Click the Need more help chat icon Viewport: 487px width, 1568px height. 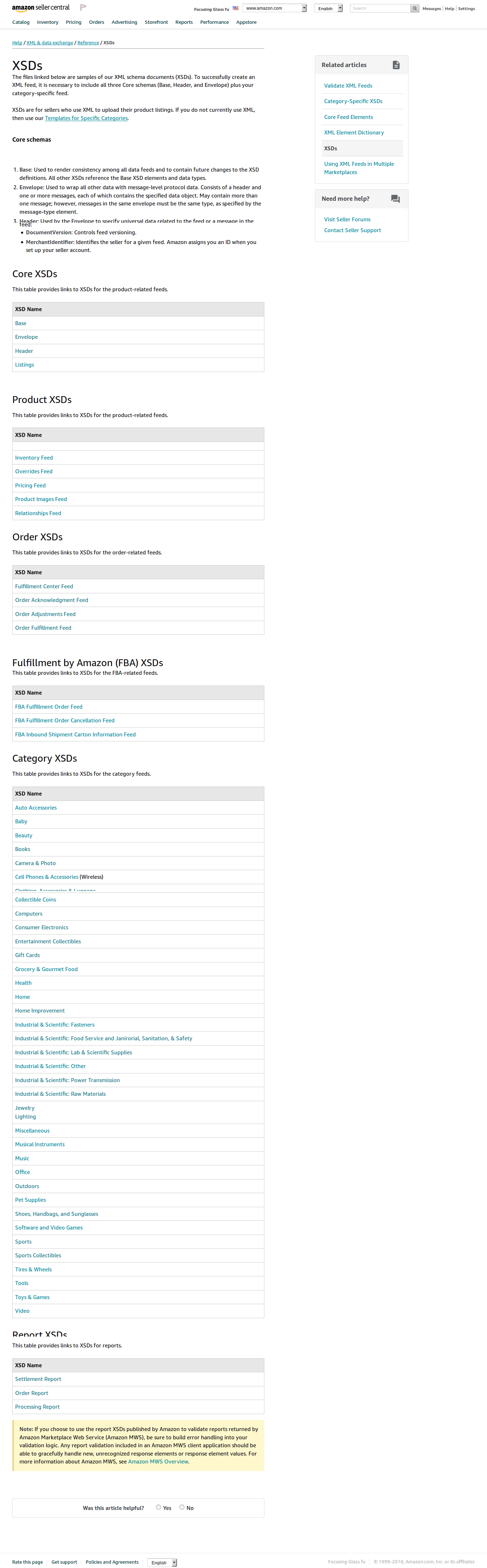pos(395,199)
